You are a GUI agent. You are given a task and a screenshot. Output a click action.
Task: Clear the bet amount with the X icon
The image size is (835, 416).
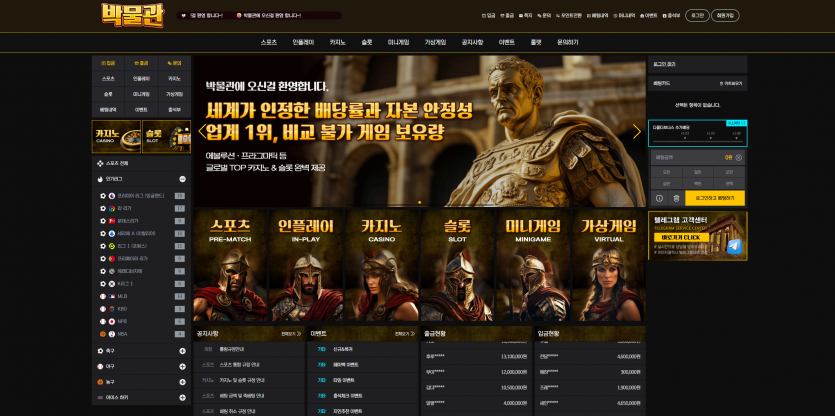click(739, 158)
